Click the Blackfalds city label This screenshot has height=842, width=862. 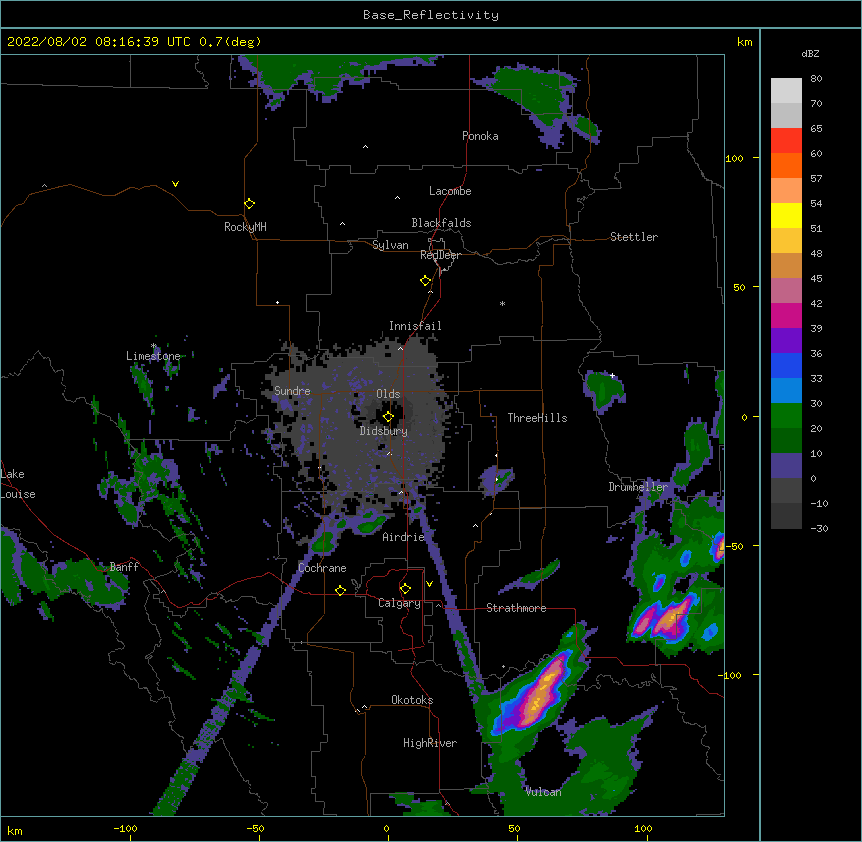pyautogui.click(x=441, y=223)
